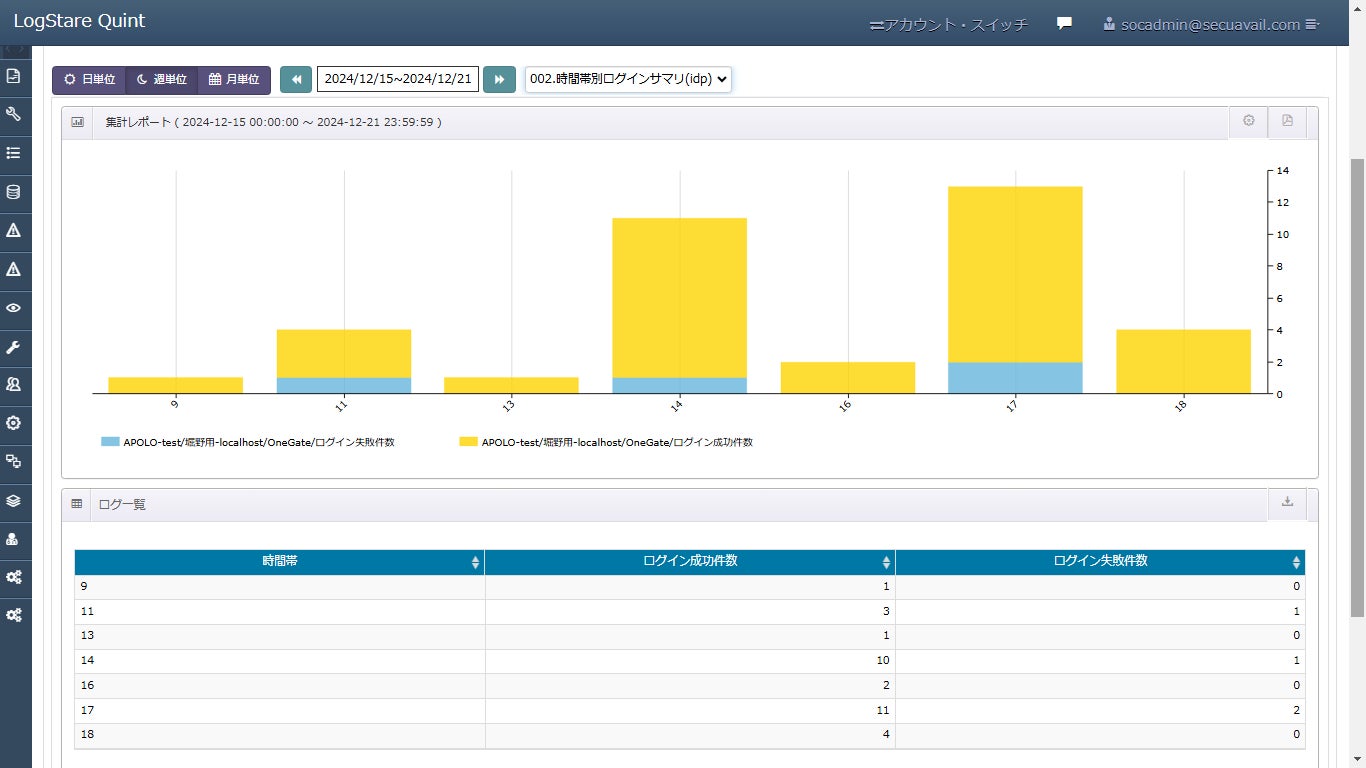Click the document icon in the sidebar
Viewport: 1366px width, 768px height.
pyautogui.click(x=14, y=76)
